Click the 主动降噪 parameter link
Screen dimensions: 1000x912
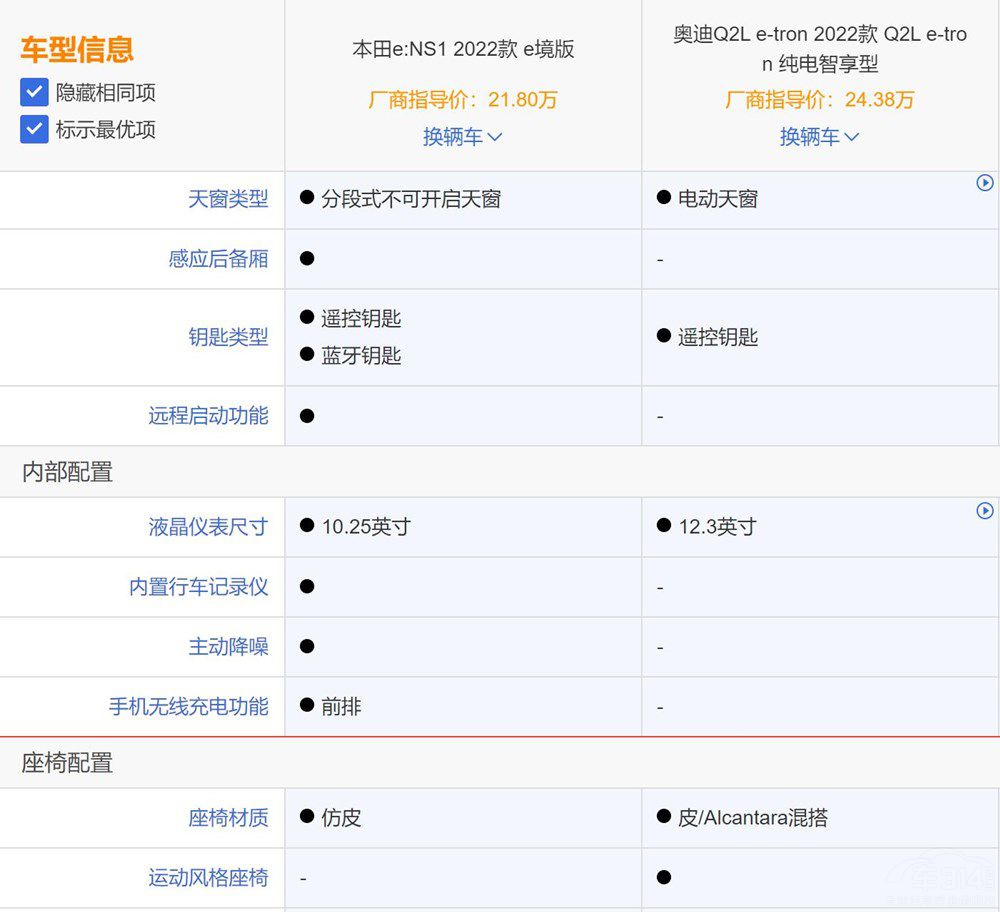[228, 647]
